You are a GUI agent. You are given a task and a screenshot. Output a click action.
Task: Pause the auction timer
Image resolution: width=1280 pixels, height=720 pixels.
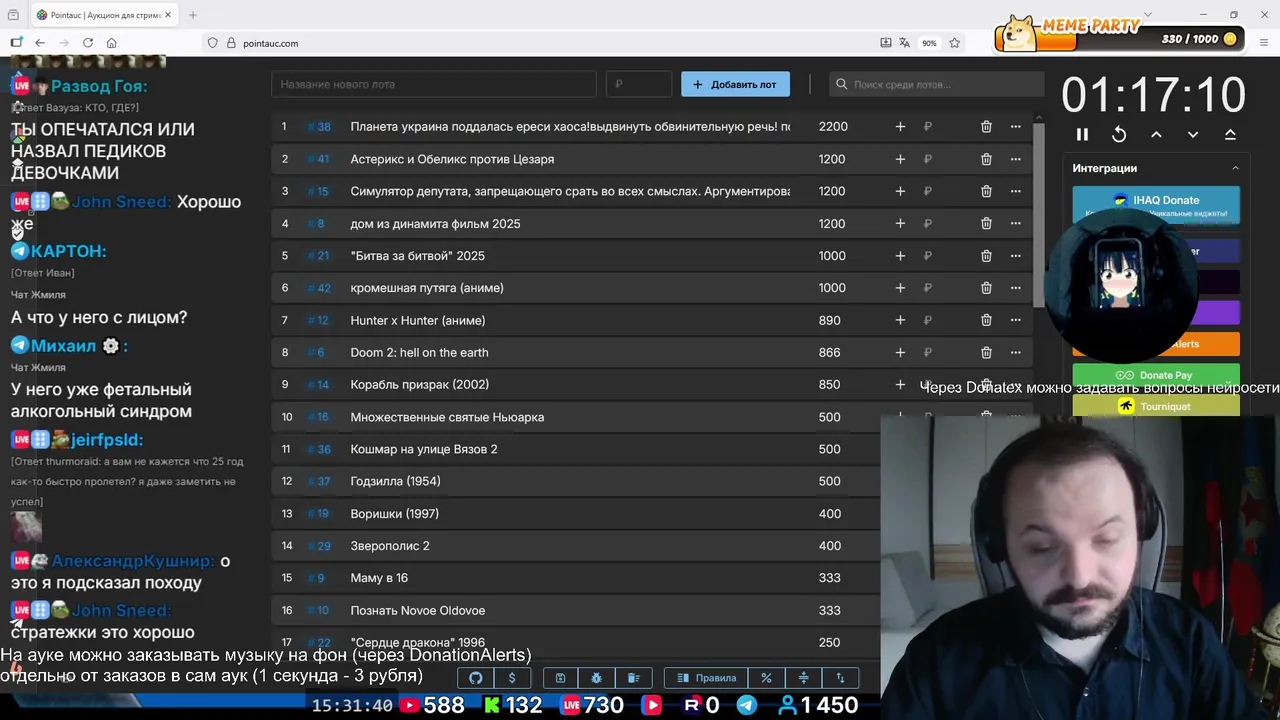[x=1082, y=134]
